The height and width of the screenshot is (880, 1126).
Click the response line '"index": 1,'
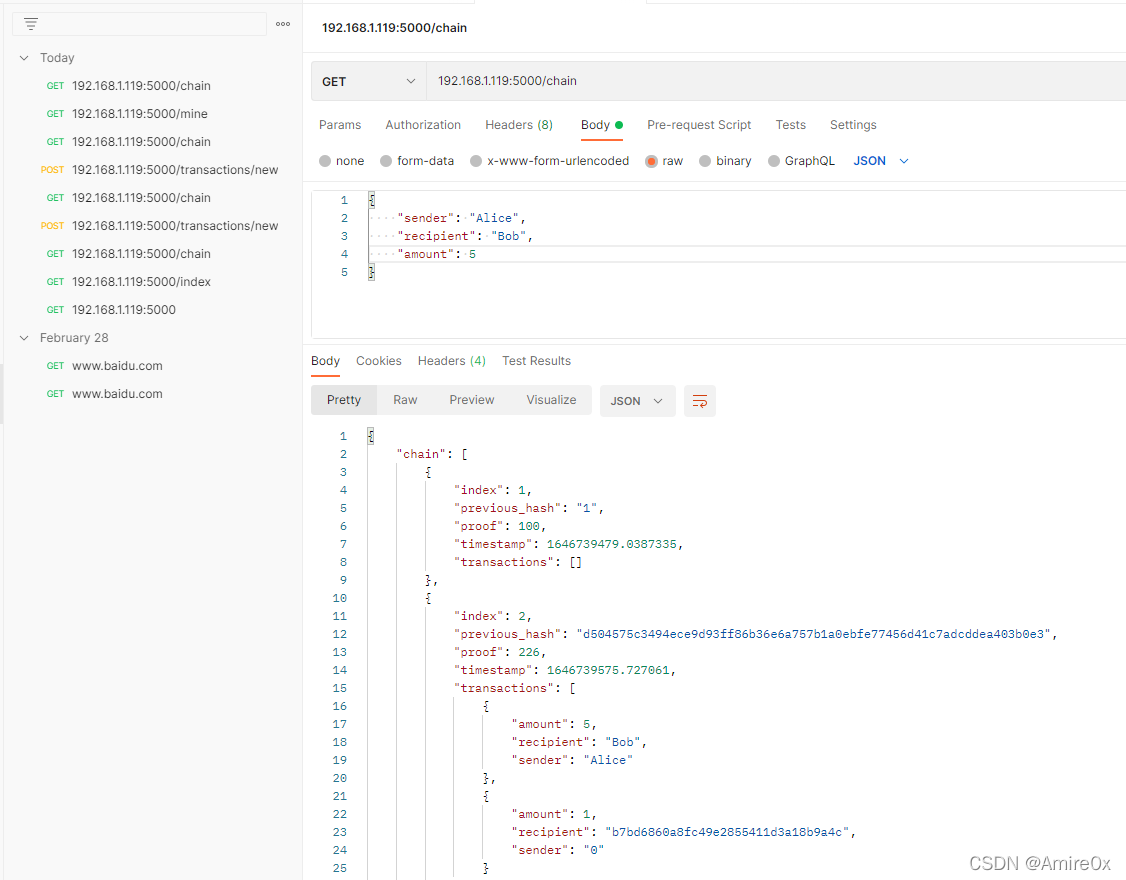(493, 490)
